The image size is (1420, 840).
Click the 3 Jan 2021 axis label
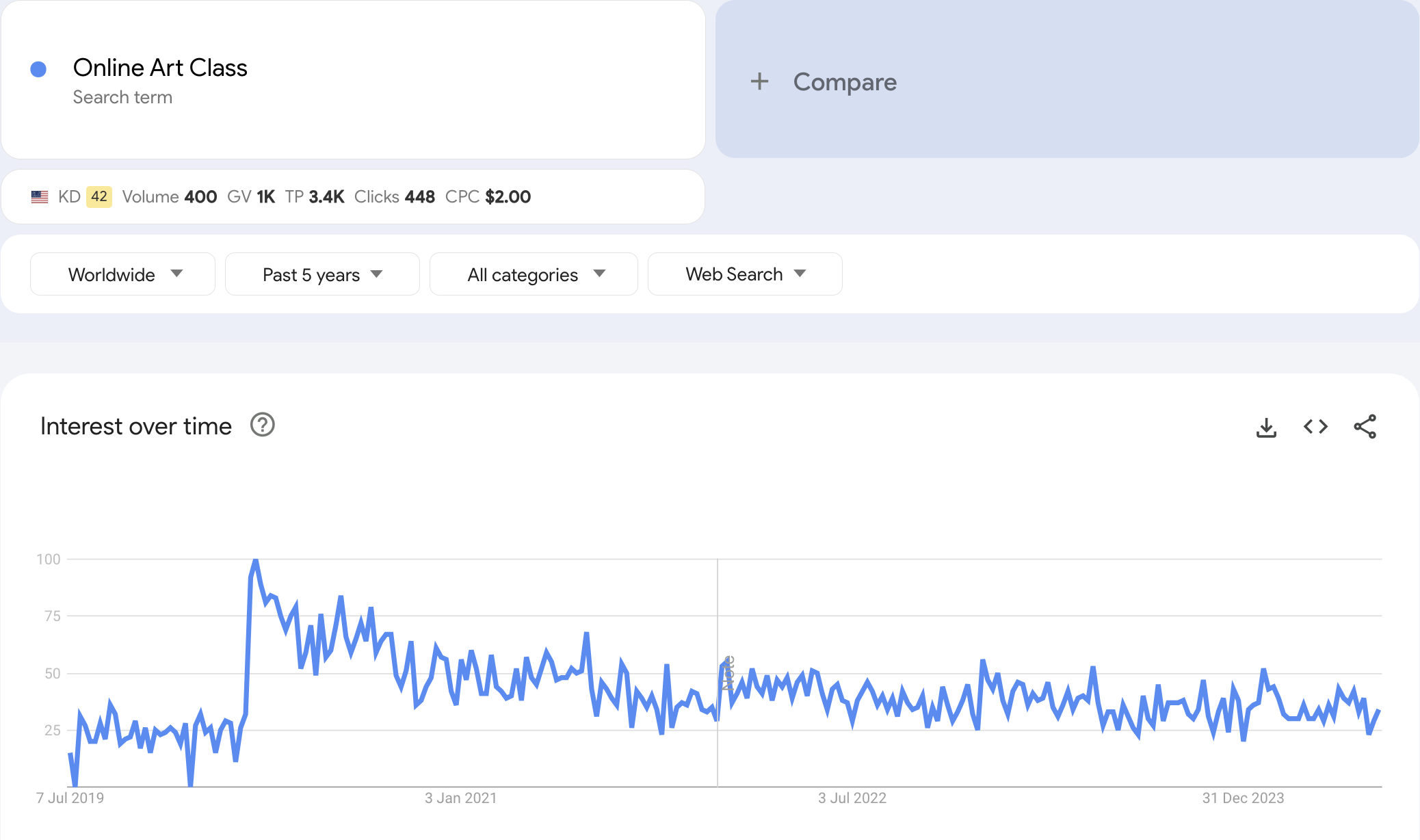[460, 798]
